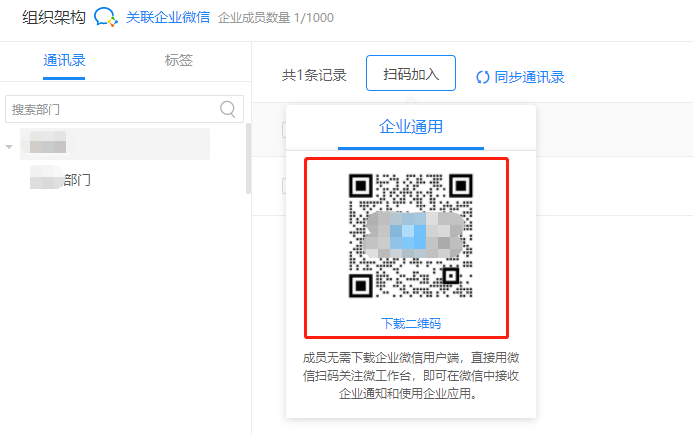
Task: Click the WeChat Work logo icon
Action: point(106,17)
